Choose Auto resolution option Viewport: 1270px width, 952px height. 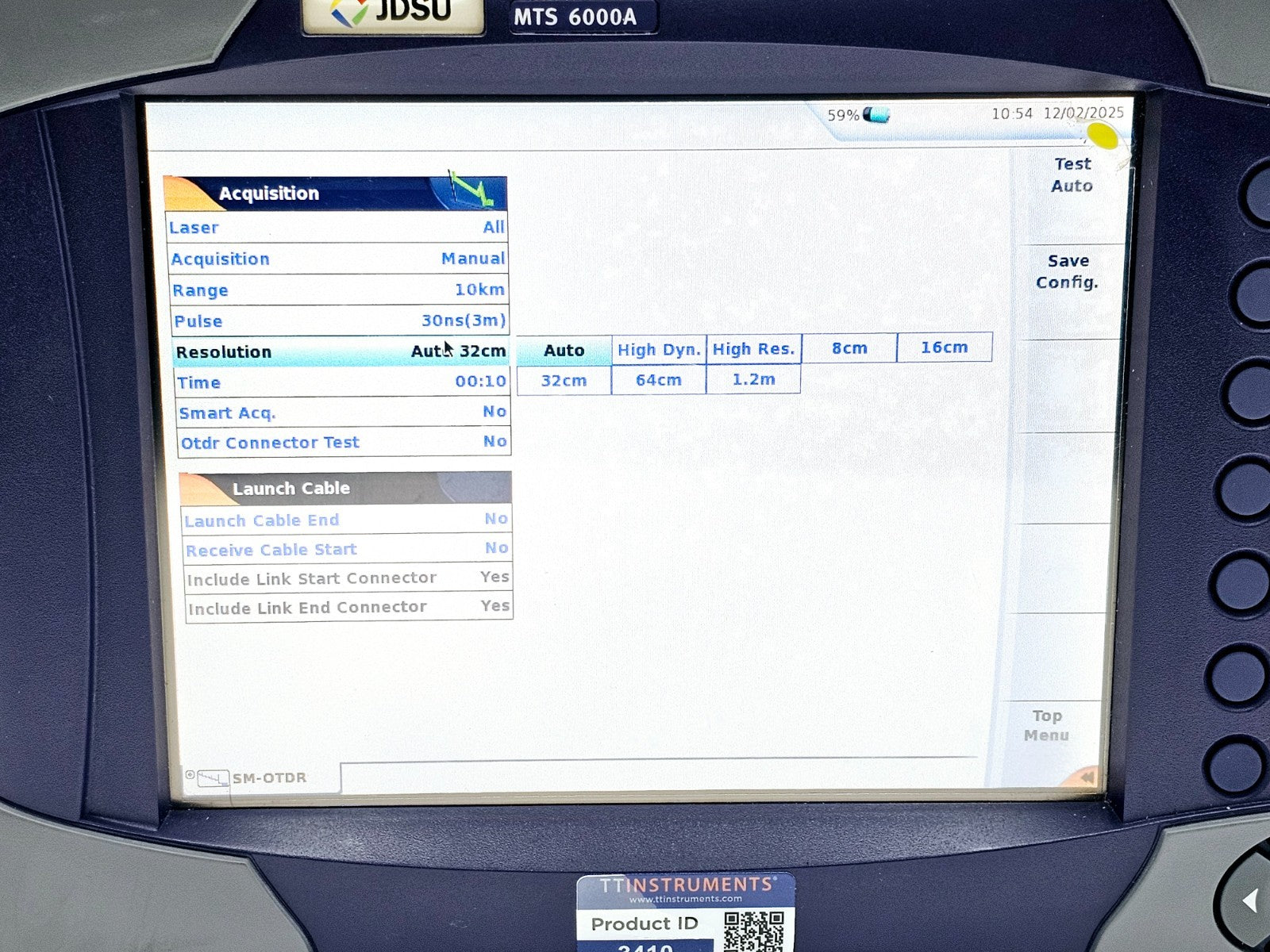[564, 350]
